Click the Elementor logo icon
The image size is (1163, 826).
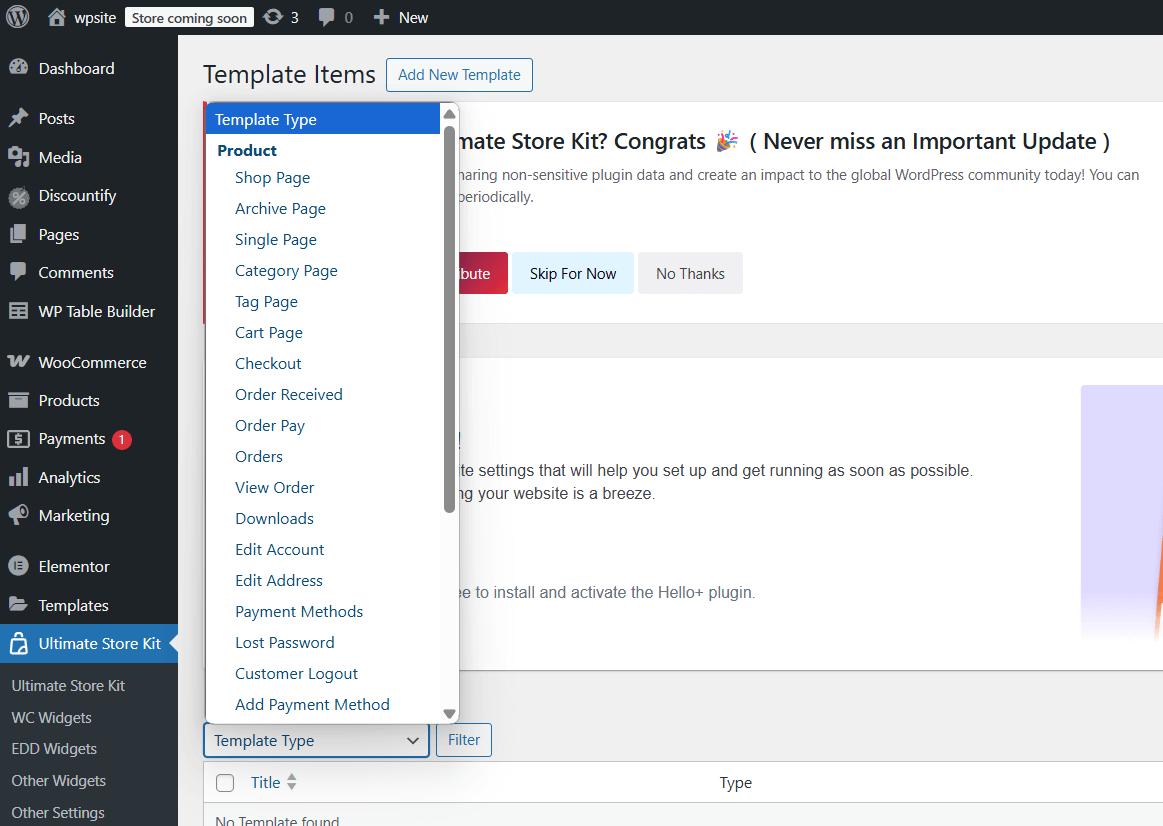(19, 566)
